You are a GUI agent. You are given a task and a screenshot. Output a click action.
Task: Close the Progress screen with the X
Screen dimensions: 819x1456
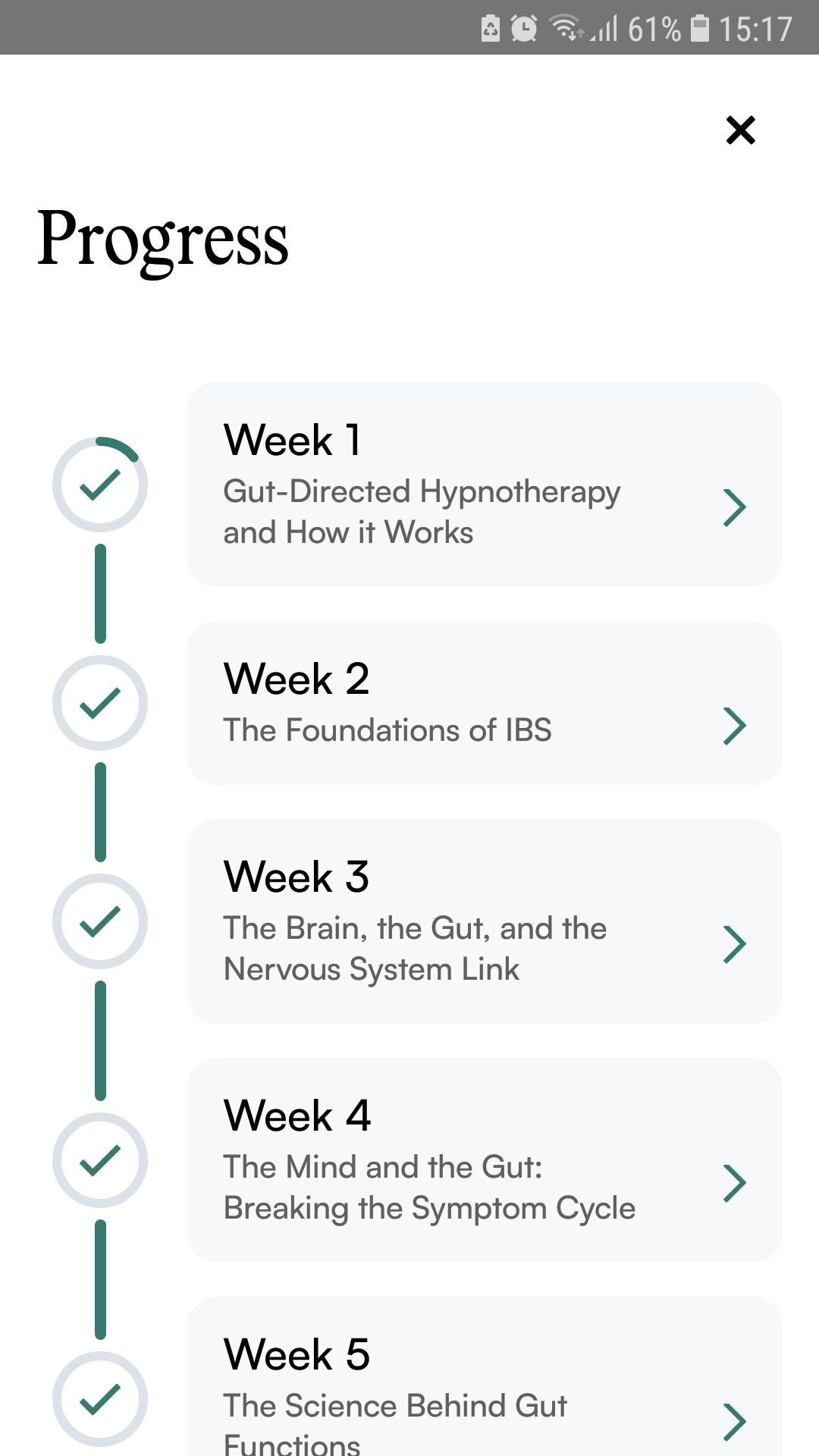tap(740, 130)
